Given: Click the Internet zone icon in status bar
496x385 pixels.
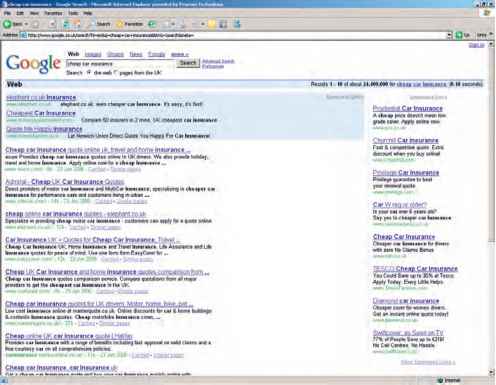Looking at the screenshot, I should coord(440,380).
